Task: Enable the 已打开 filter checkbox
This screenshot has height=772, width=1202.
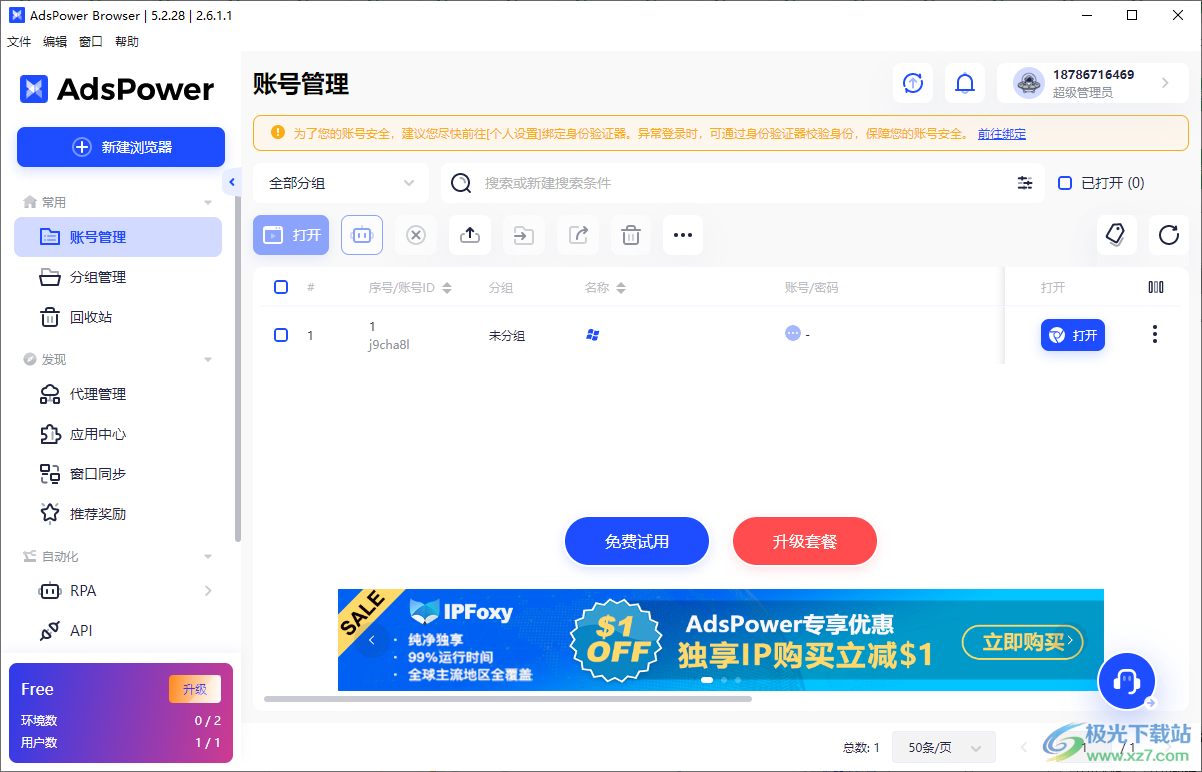Action: pos(1064,182)
